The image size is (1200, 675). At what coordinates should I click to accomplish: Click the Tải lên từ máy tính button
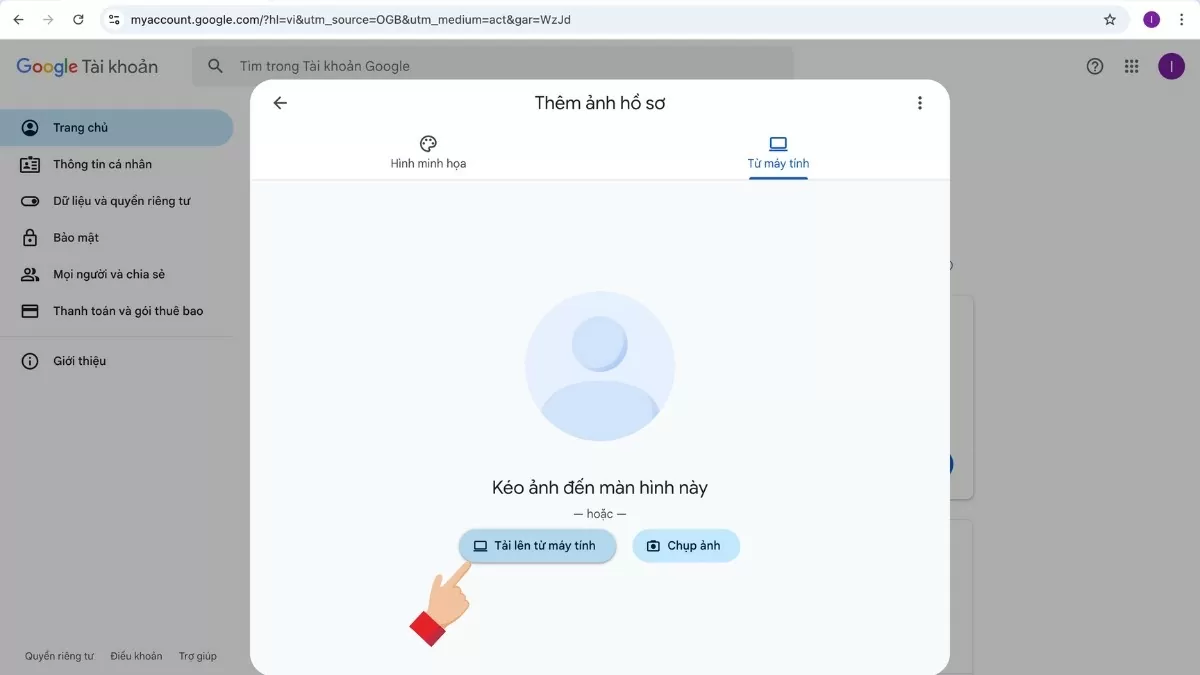point(537,545)
